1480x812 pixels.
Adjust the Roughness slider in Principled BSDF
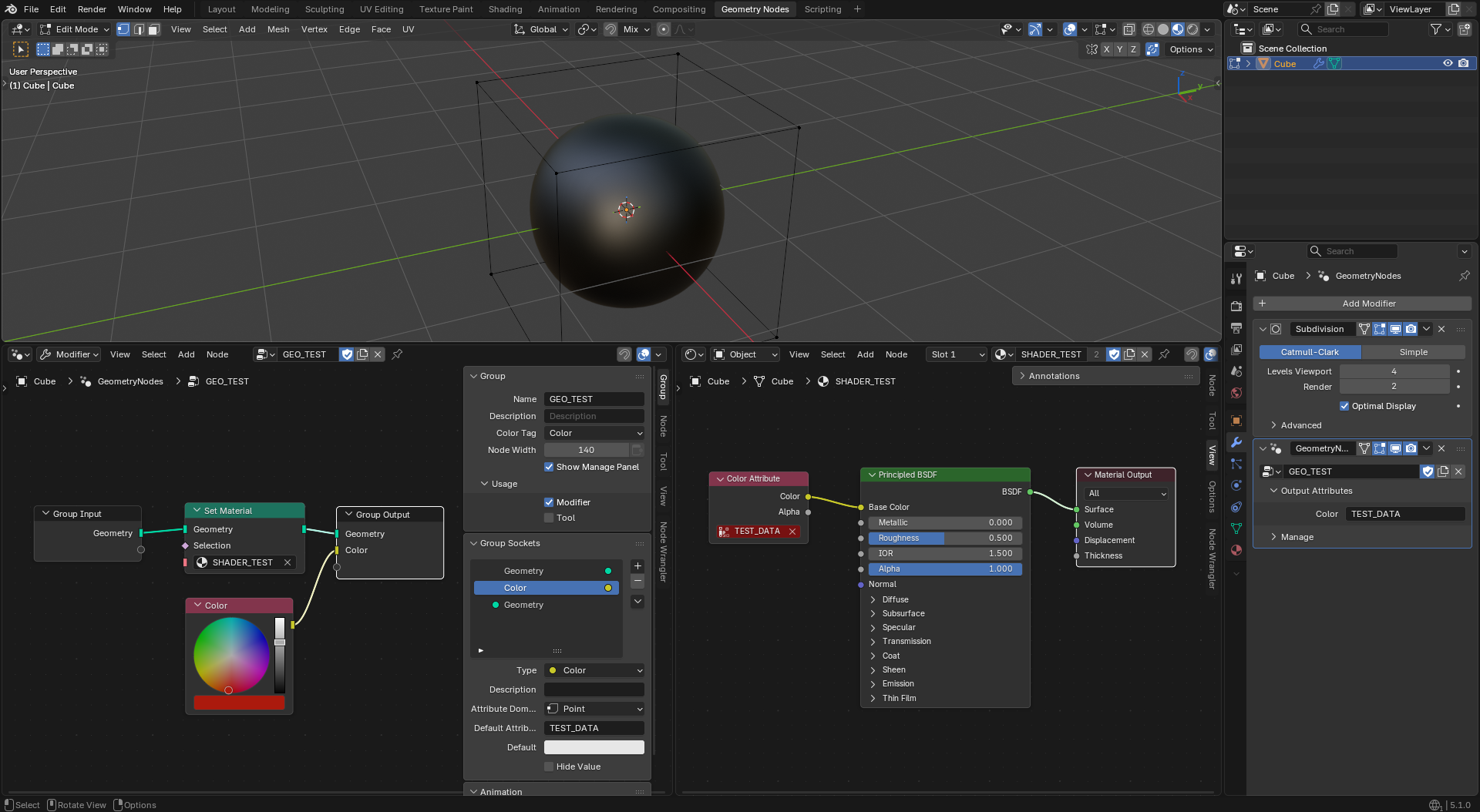[944, 539]
